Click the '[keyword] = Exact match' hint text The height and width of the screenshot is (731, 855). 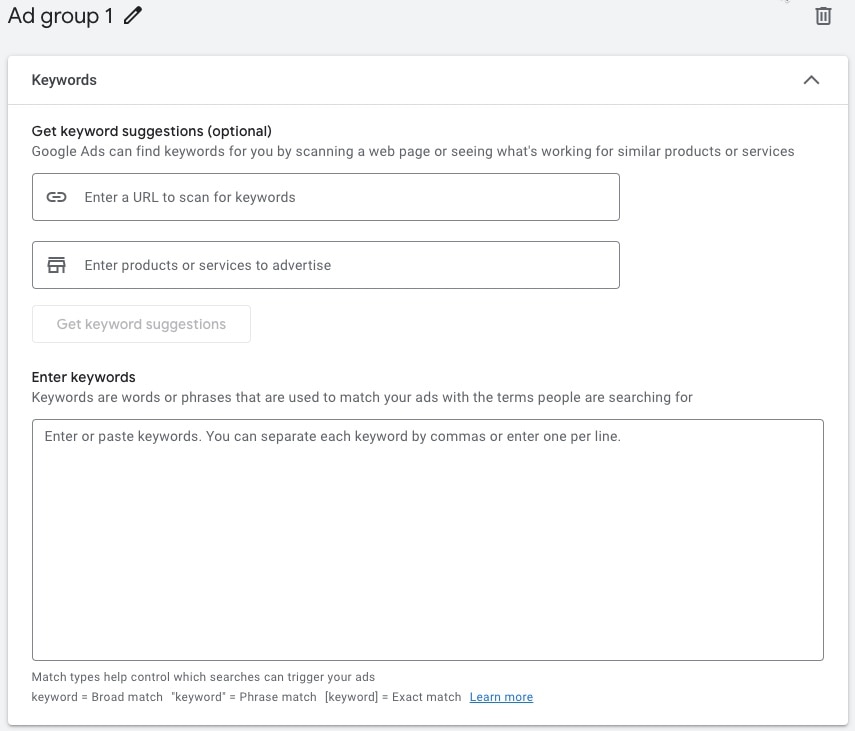click(393, 697)
